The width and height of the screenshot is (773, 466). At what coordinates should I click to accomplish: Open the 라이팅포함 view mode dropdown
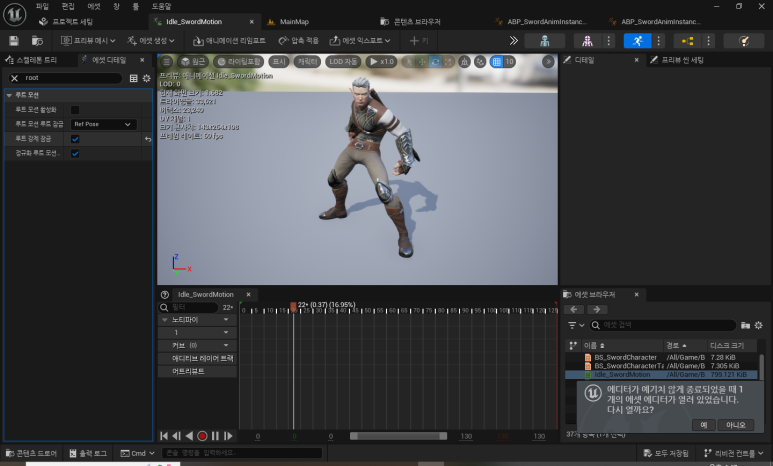239,62
